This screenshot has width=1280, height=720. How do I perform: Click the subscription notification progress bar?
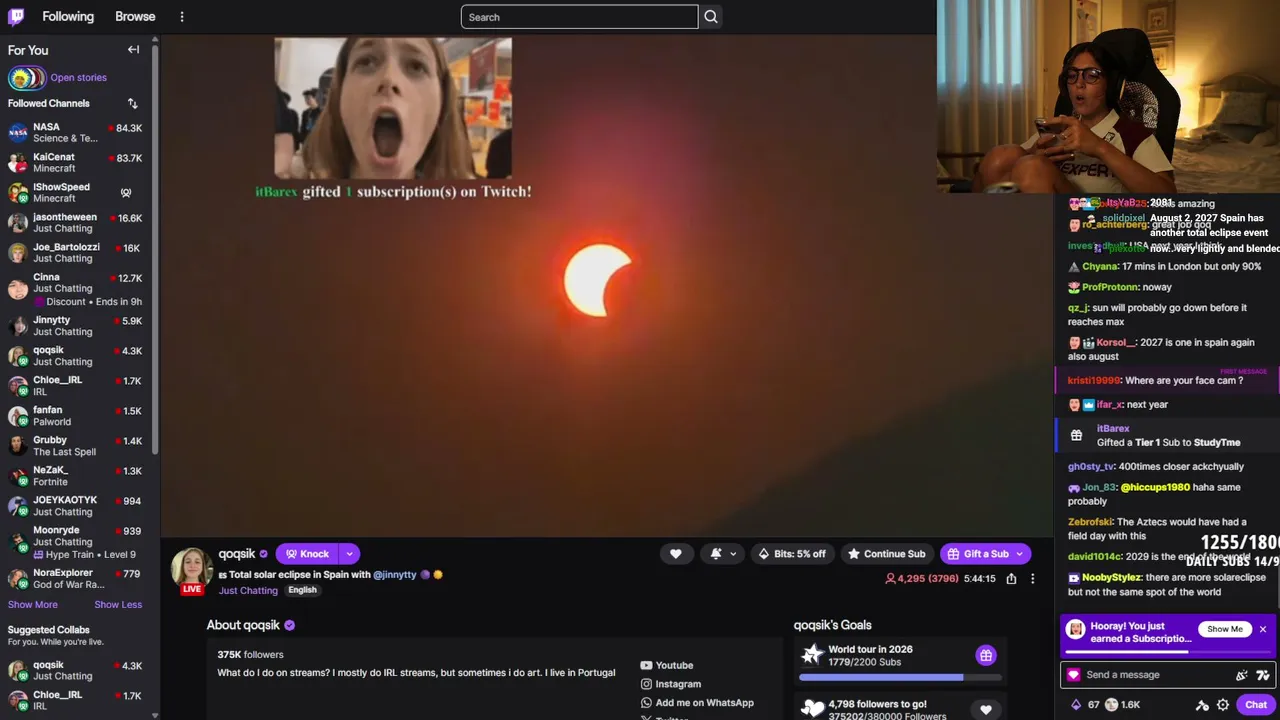point(1167,652)
